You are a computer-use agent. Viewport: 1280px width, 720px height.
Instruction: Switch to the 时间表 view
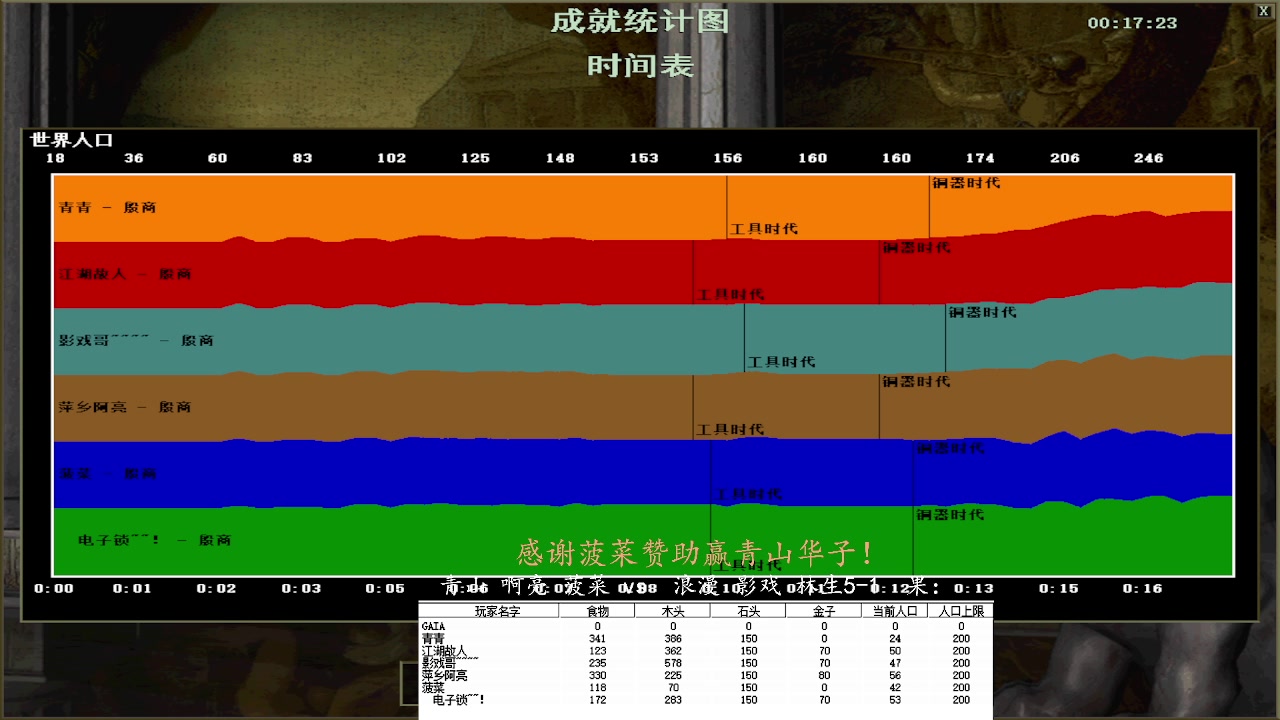(639, 68)
